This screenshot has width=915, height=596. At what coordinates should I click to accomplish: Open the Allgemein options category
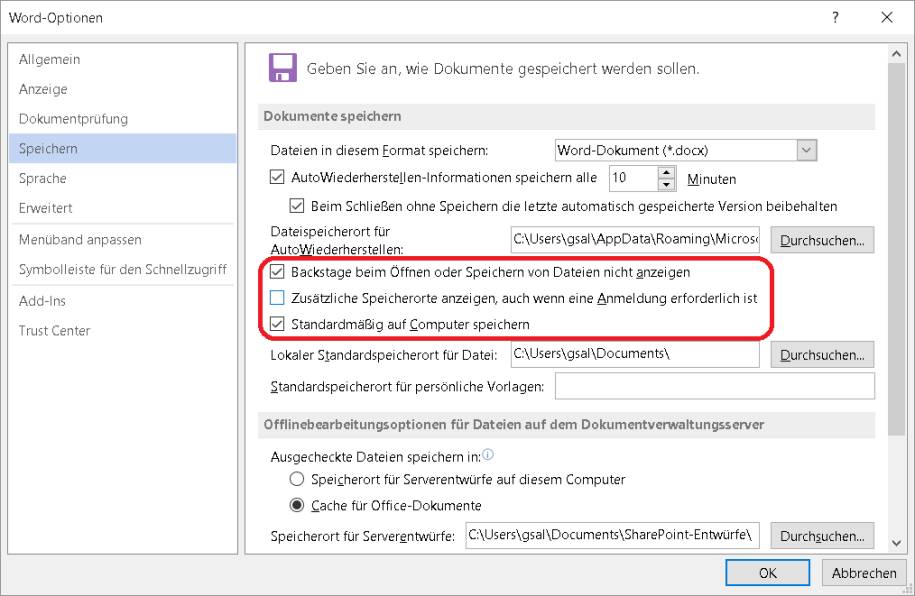(50, 59)
